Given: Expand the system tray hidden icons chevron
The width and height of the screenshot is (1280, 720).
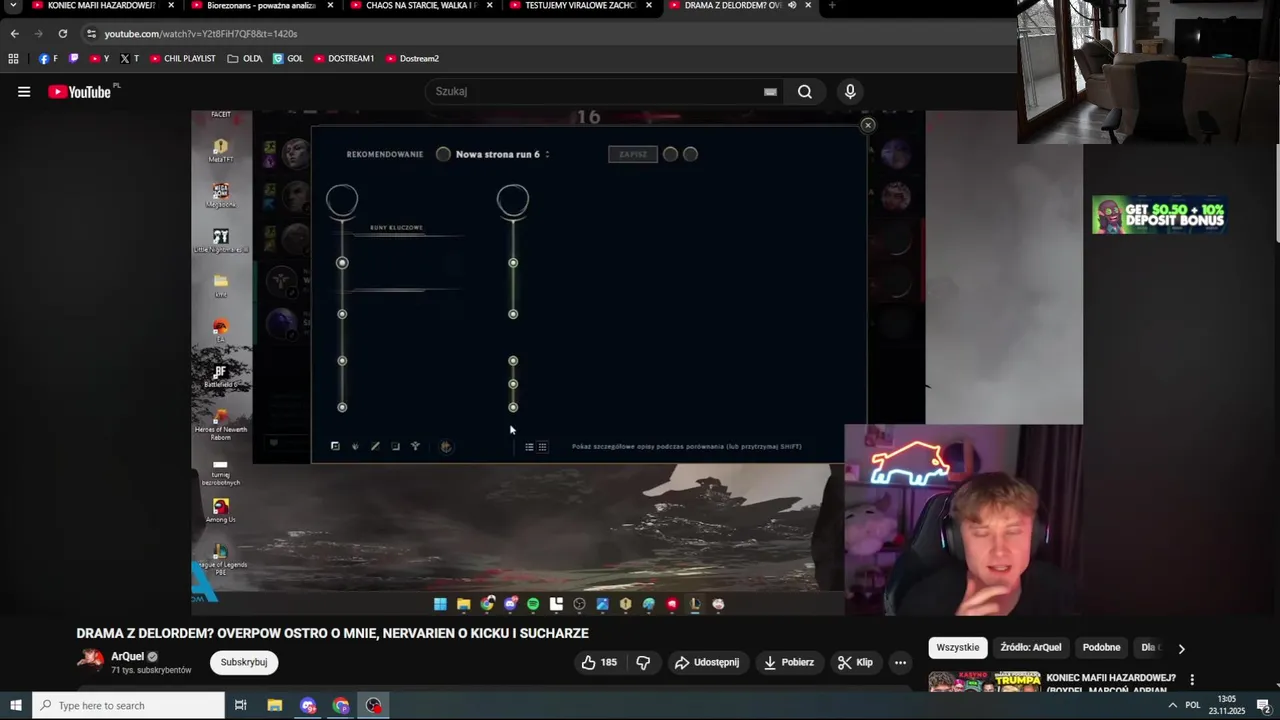Looking at the screenshot, I should (x=1172, y=705).
